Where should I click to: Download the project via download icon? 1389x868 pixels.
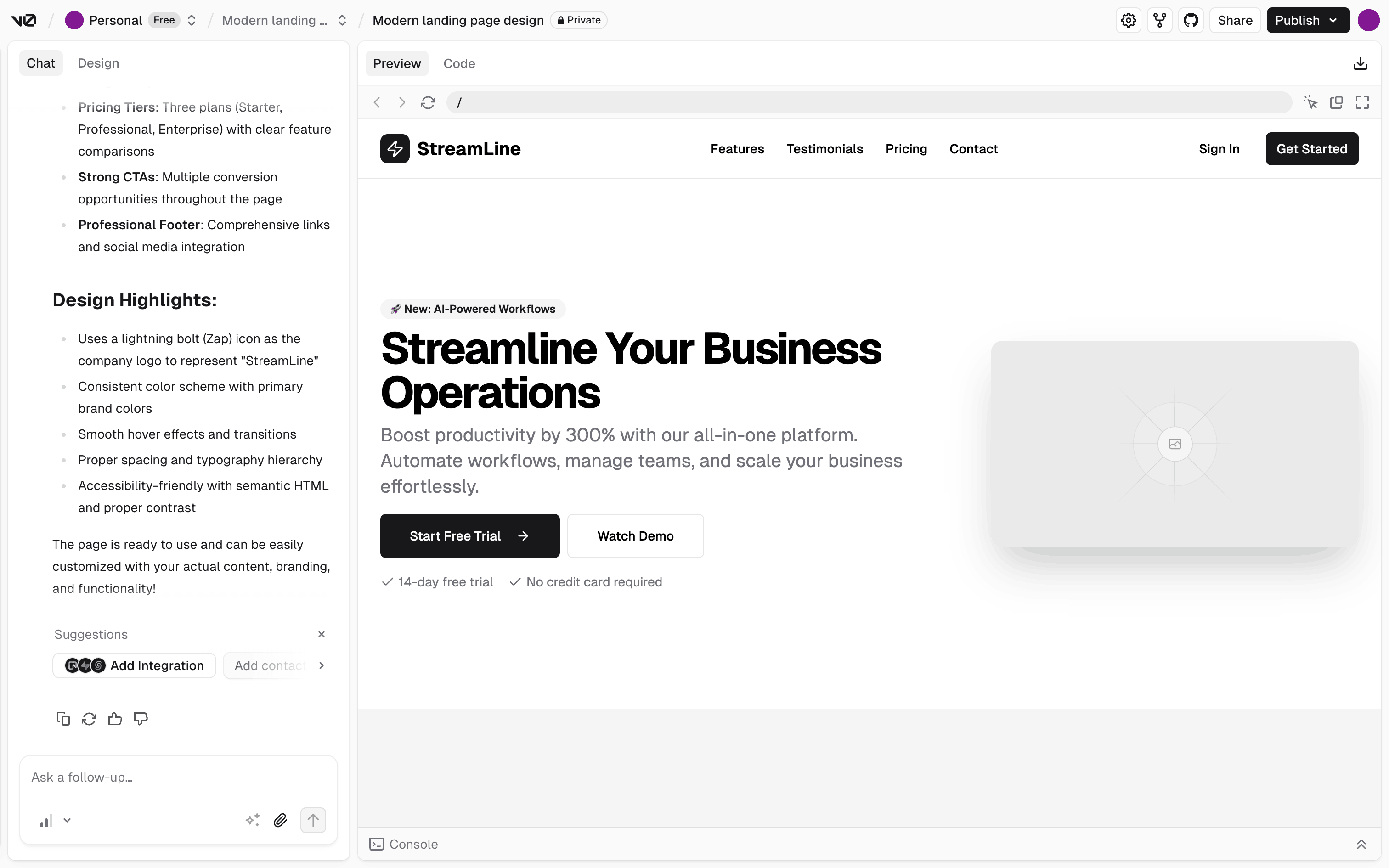coord(1361,64)
